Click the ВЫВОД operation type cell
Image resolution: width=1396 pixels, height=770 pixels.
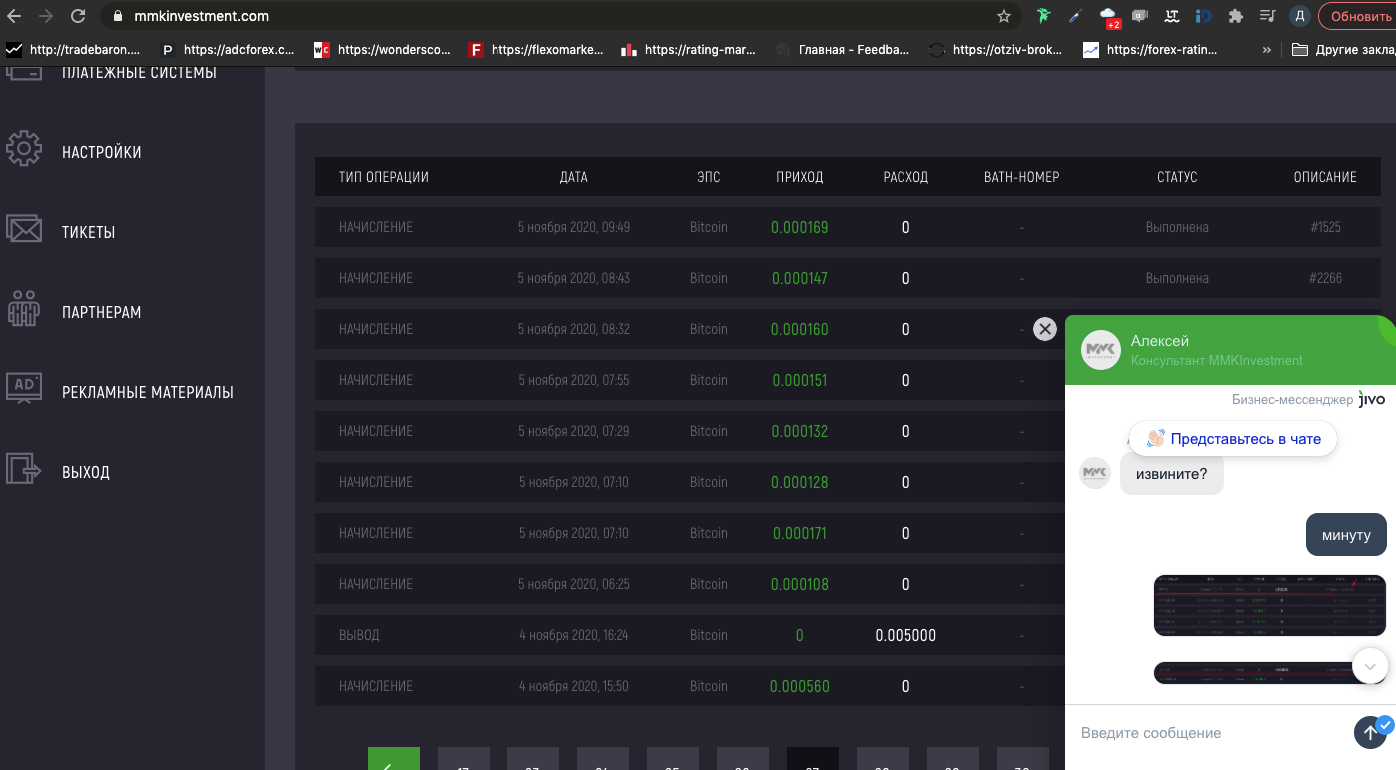click(359, 635)
